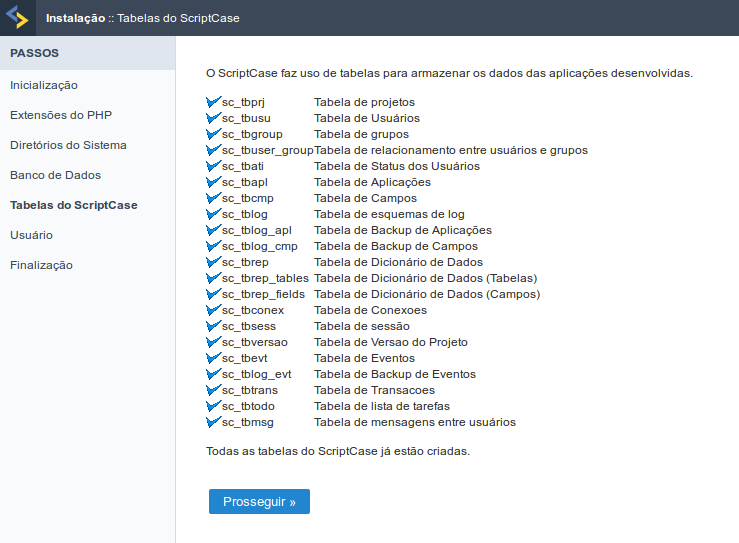Click 'Tabela de projetos' description
The width and height of the screenshot is (739, 543).
point(364,102)
